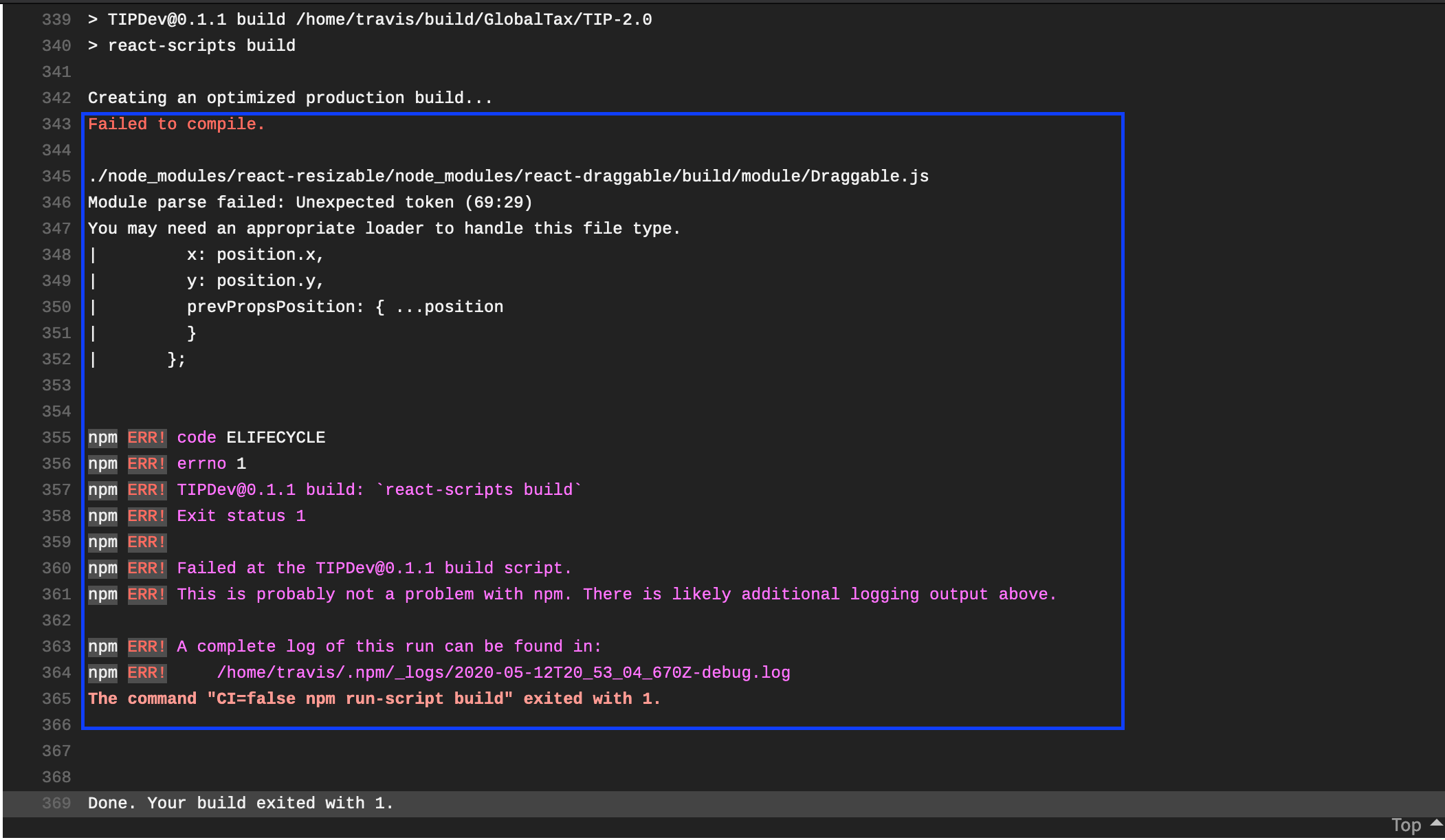Click the 'code ELIFECYCLE' error line
1445x840 pixels.
click(251, 438)
